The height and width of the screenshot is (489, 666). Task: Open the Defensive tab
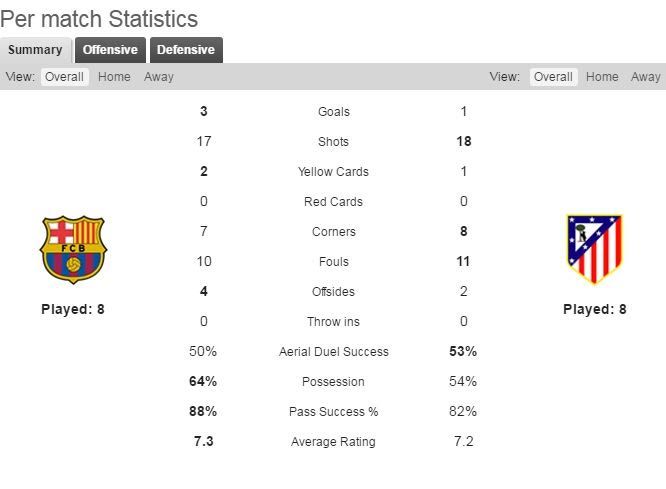coord(186,50)
